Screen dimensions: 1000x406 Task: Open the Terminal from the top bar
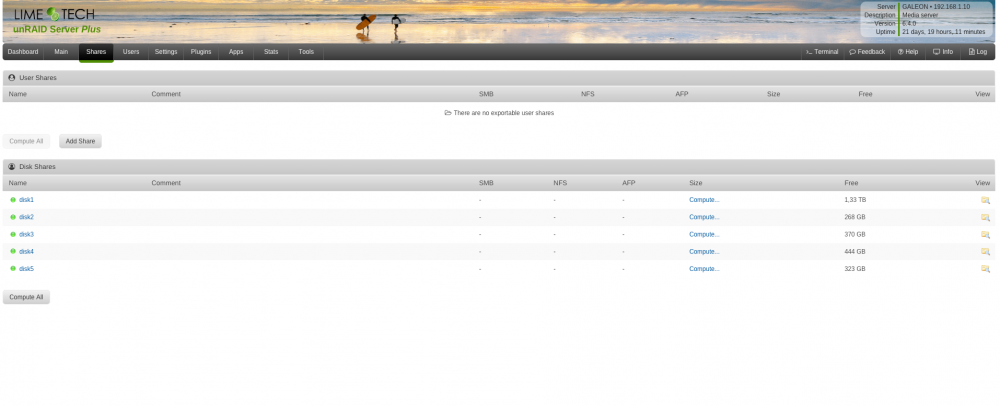point(822,52)
